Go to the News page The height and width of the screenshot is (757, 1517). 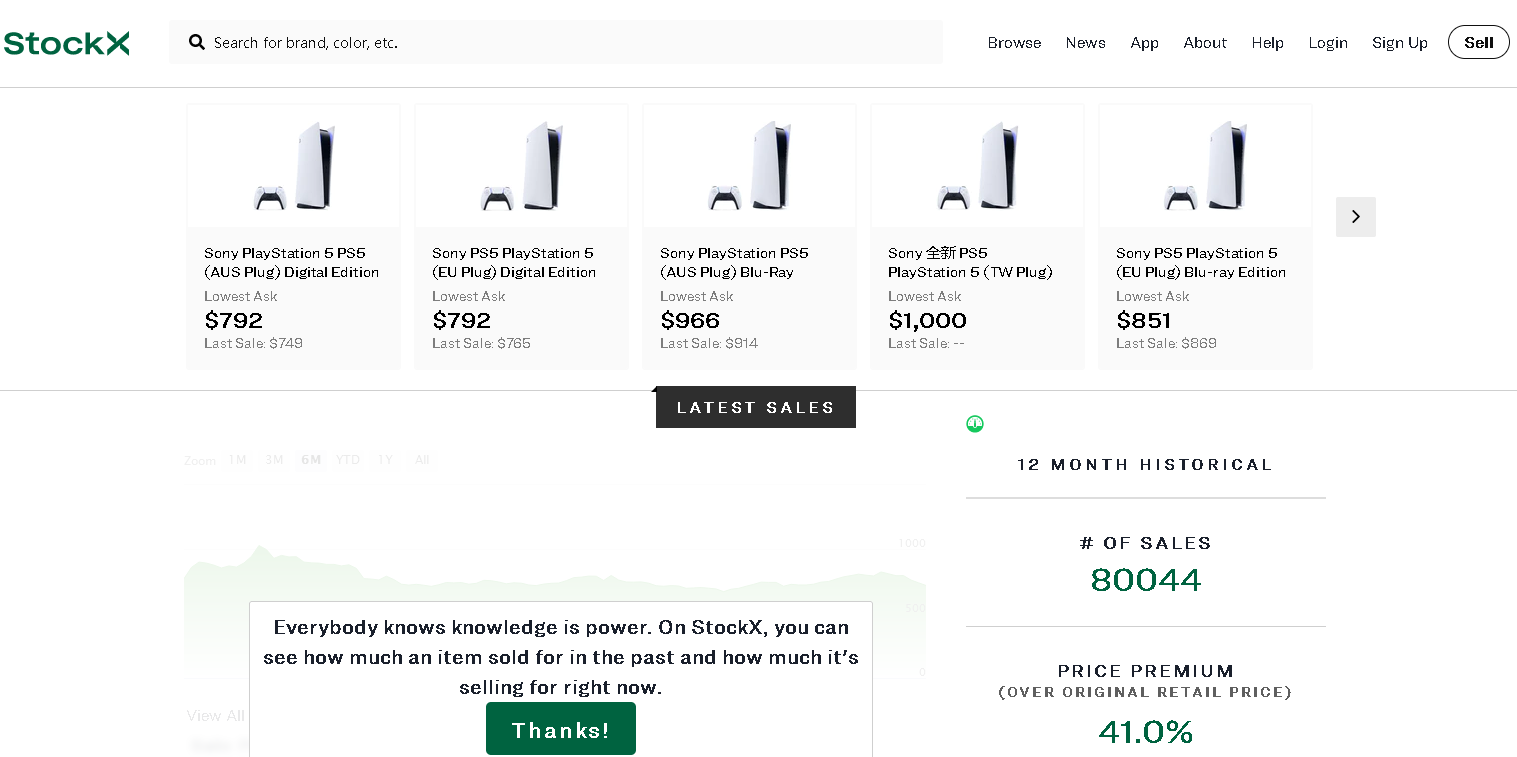coord(1085,43)
